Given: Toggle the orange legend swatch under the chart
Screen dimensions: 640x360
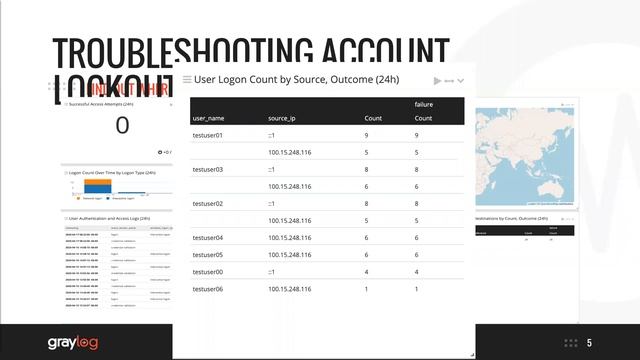Looking at the screenshot, I should [x=78, y=198].
